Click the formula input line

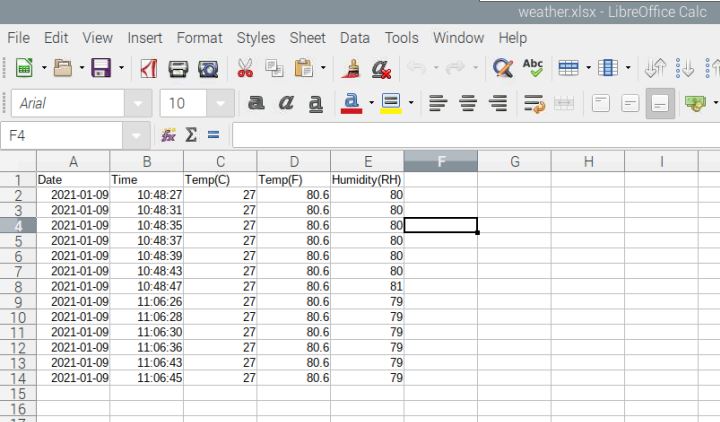(x=476, y=135)
